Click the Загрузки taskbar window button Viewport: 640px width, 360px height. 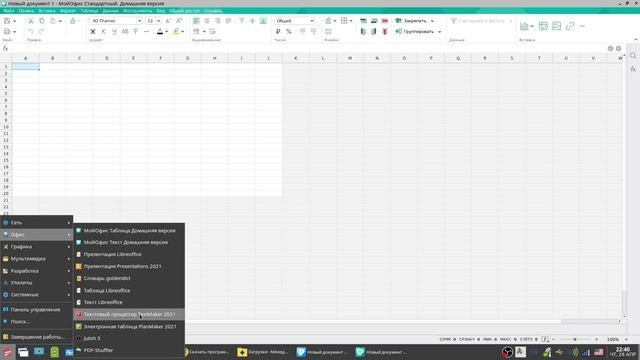[x=263, y=352]
